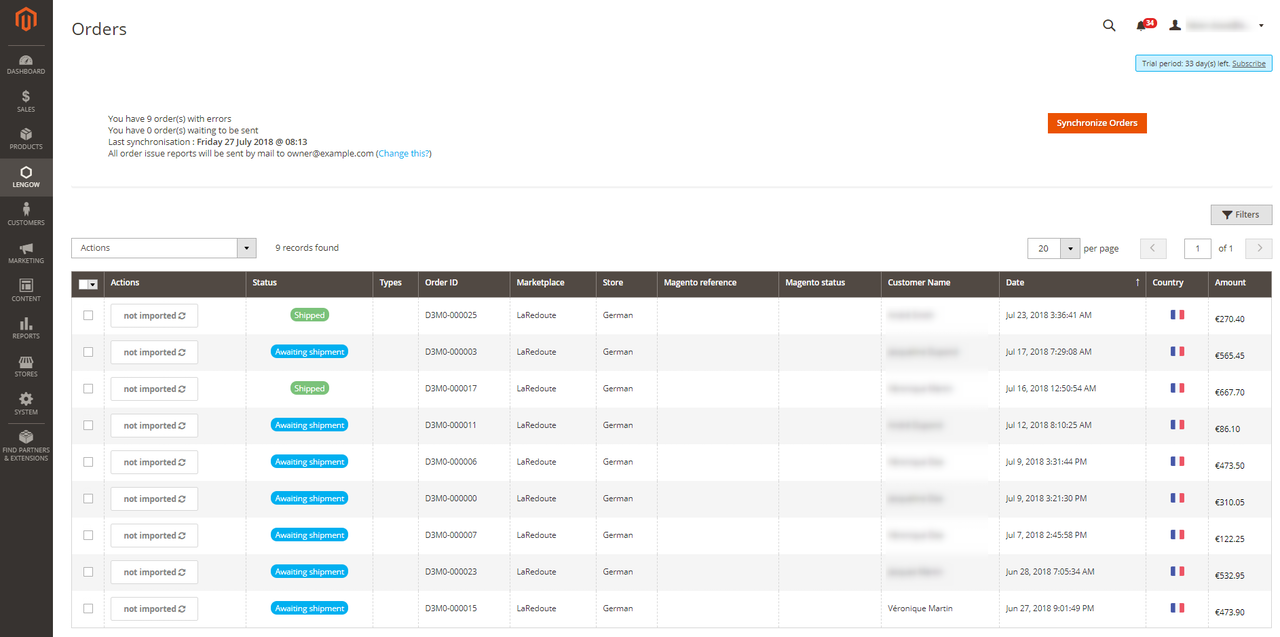
Task: Check the row for order D3M0-000015
Action: tap(88, 608)
